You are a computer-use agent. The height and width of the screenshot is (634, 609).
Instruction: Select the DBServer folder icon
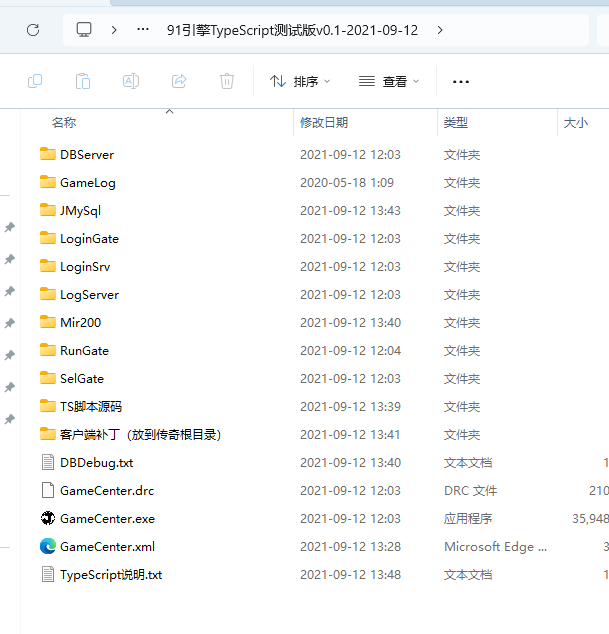(48, 154)
